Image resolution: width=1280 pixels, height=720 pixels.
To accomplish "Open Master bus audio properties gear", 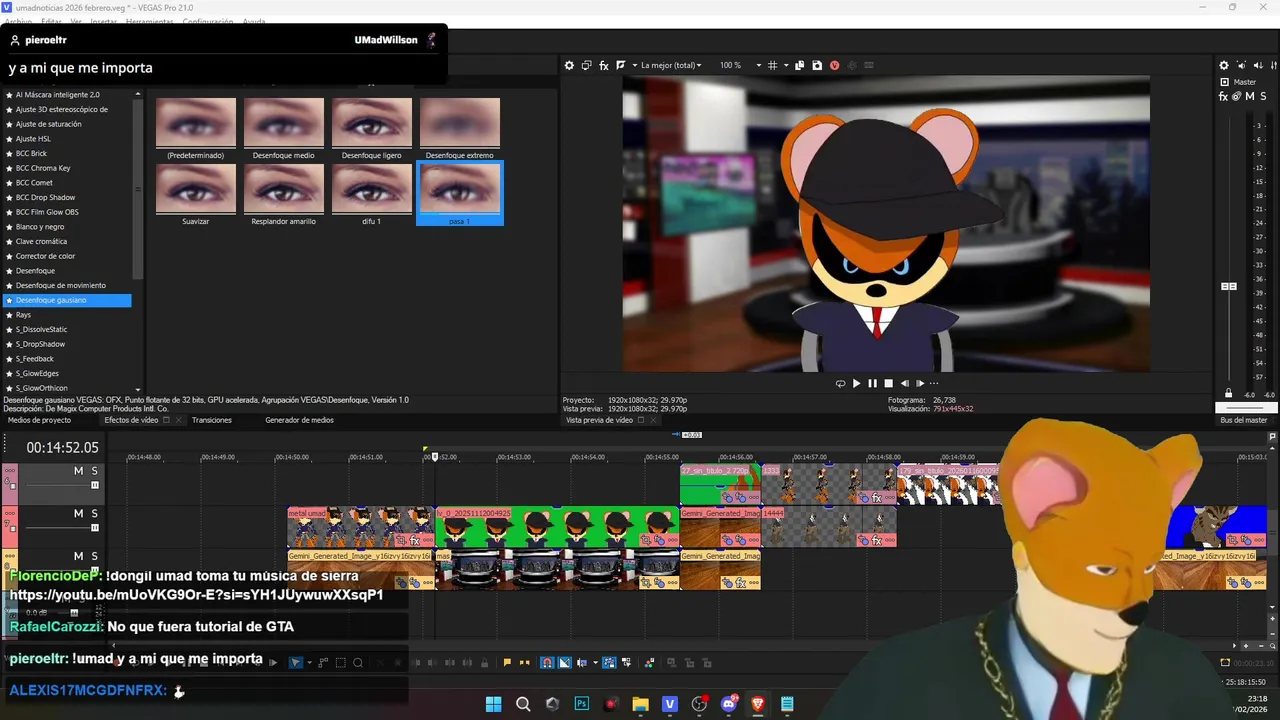I will tap(1224, 65).
